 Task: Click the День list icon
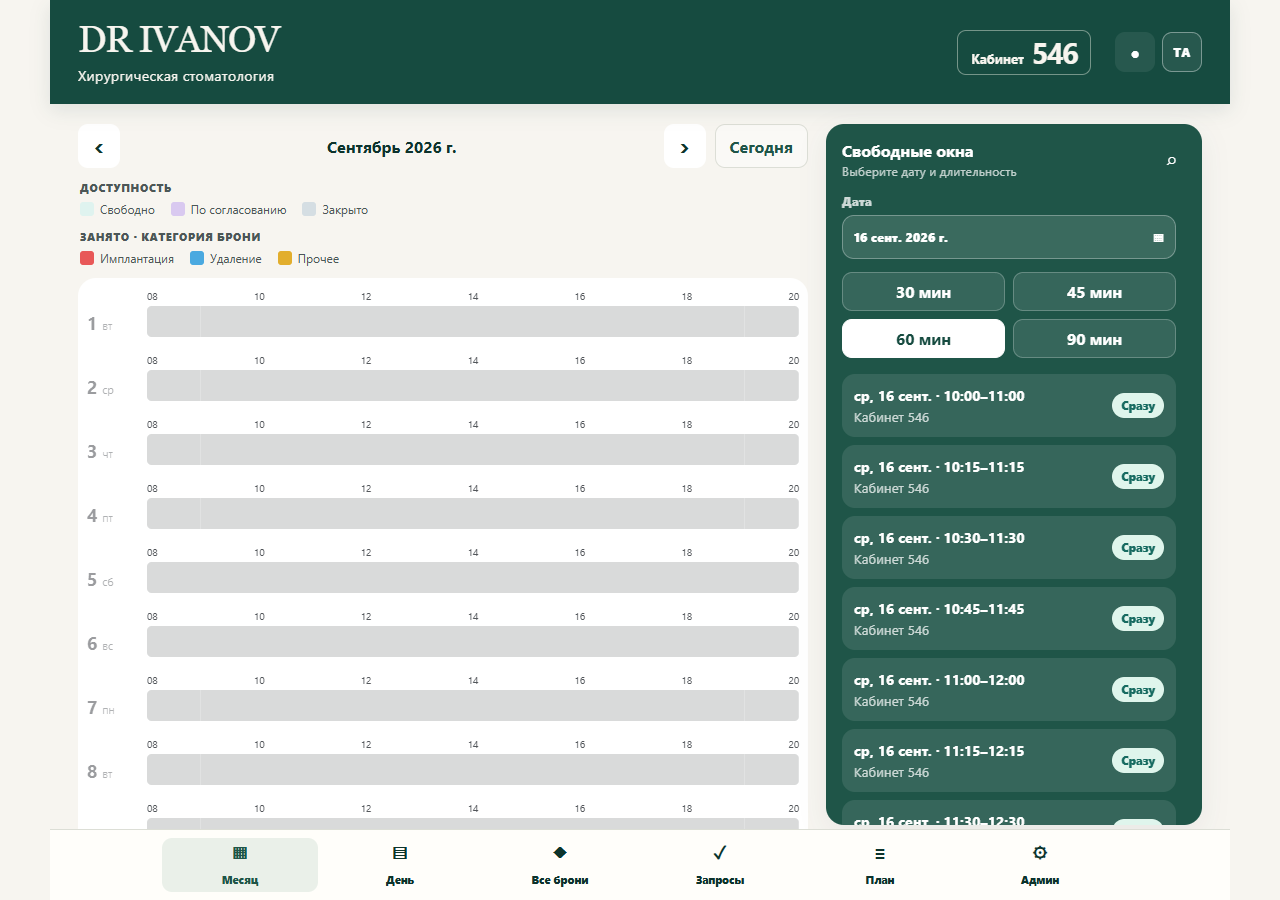[x=400, y=853]
